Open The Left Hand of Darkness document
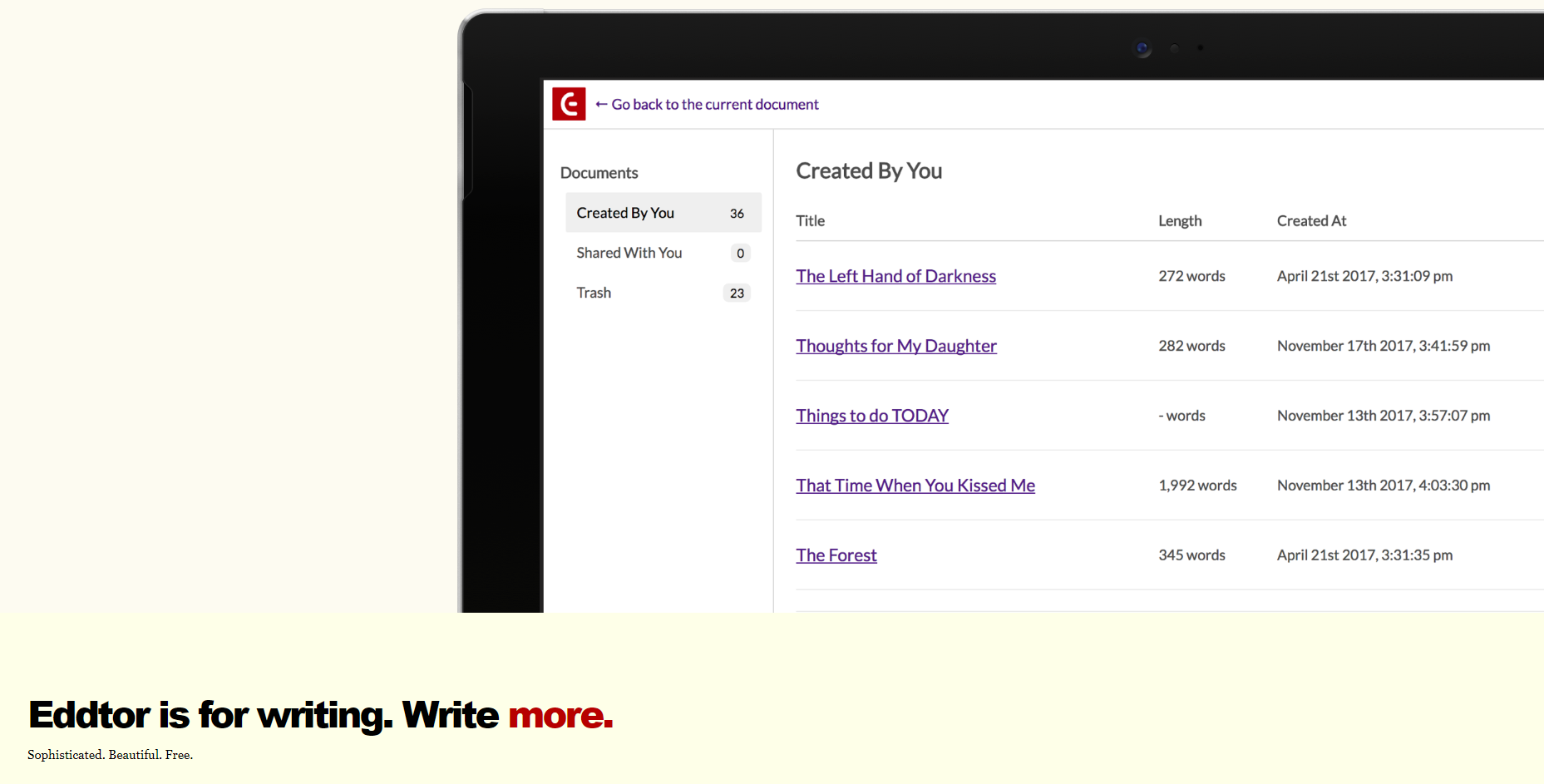Viewport: 1544px width, 784px height. tap(895, 276)
